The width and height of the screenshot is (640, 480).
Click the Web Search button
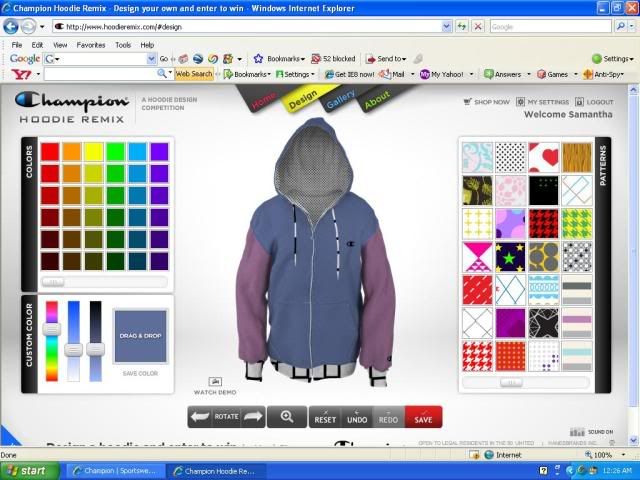click(x=194, y=74)
